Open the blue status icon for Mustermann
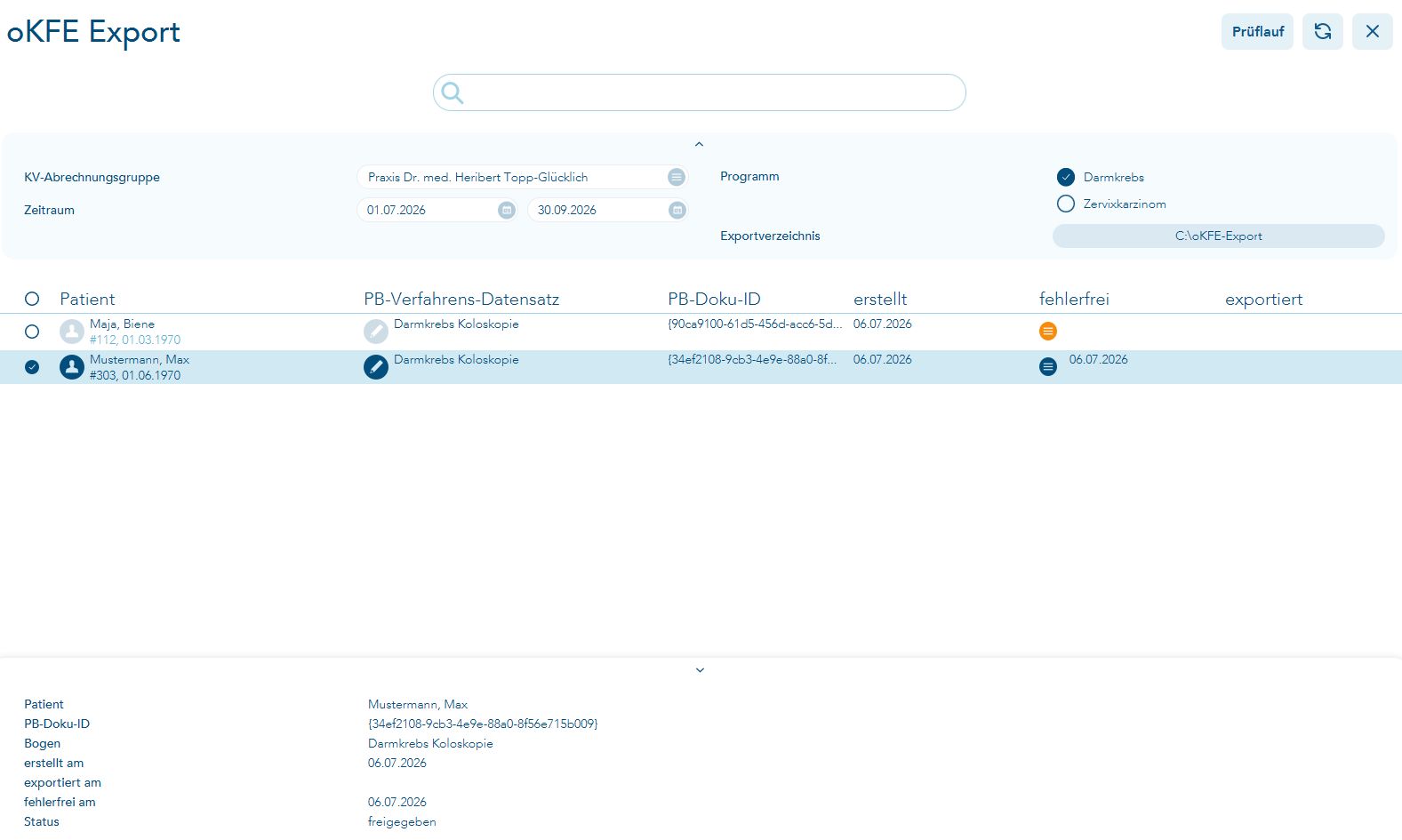1402x840 pixels. tap(1048, 366)
